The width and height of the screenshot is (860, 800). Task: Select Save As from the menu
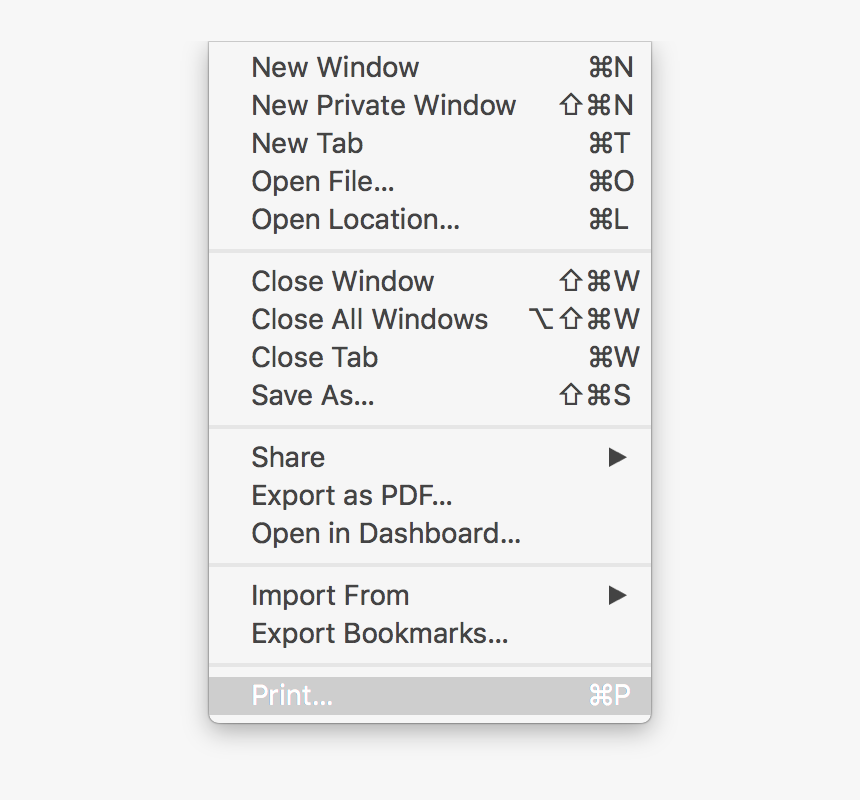pos(312,395)
